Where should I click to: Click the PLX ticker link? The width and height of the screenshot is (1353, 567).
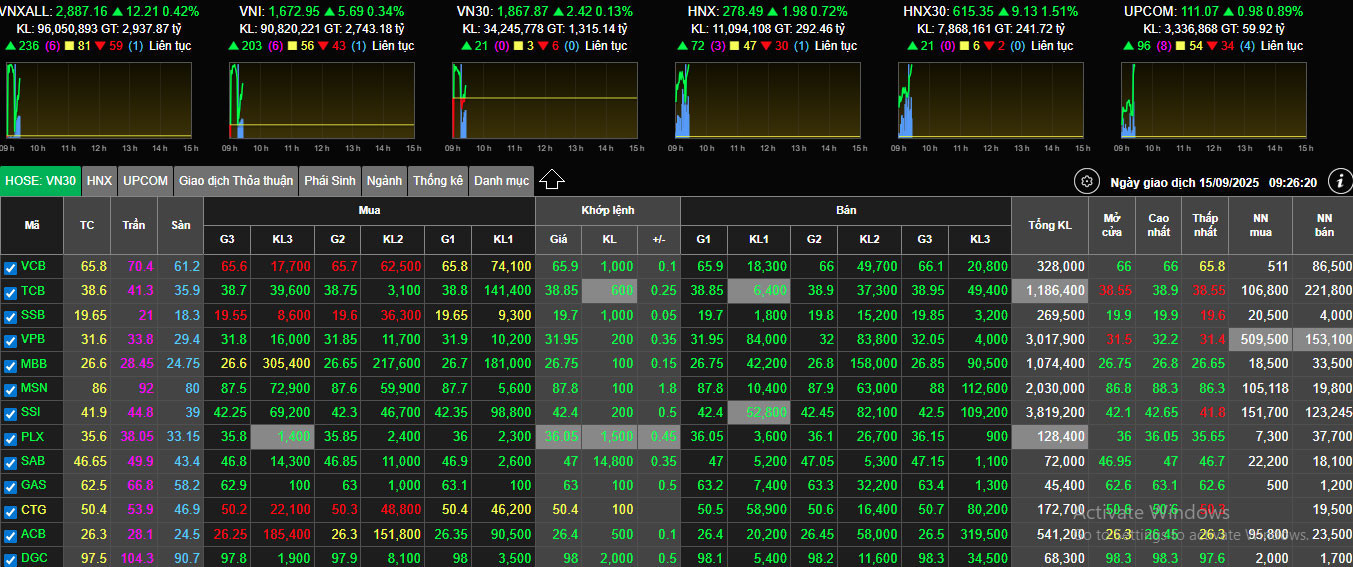pos(33,437)
